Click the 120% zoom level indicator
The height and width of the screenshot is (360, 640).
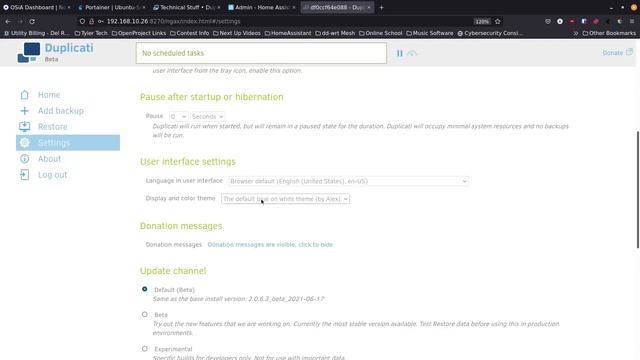click(x=482, y=22)
